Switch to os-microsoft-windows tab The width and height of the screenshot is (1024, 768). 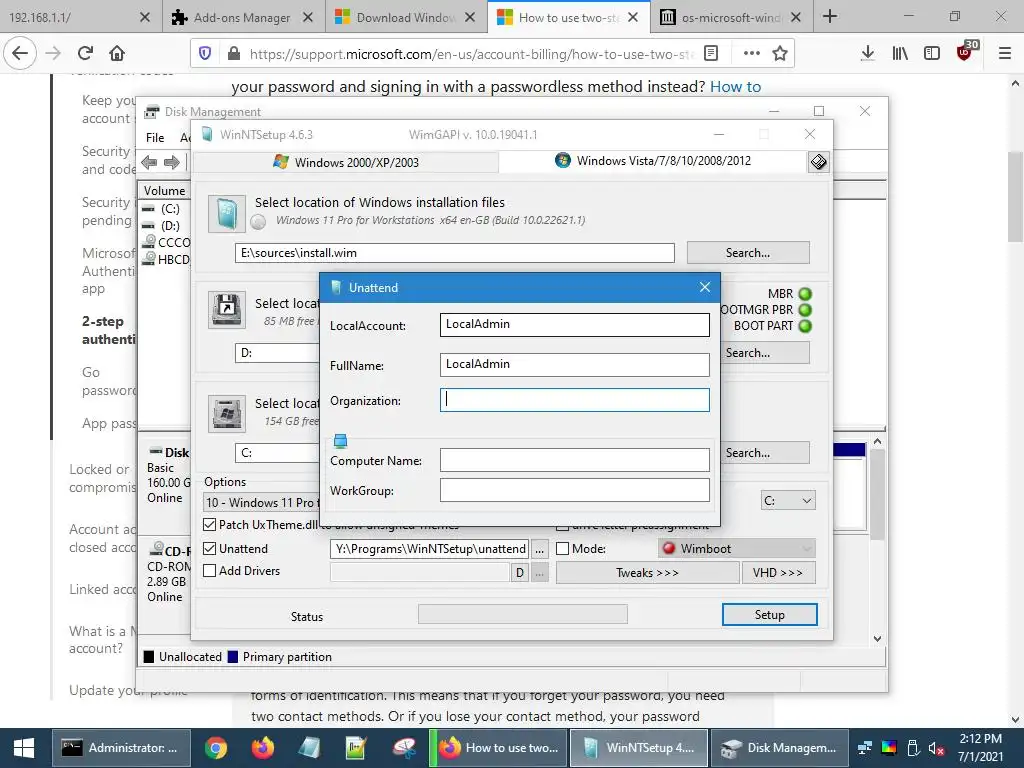click(x=732, y=18)
